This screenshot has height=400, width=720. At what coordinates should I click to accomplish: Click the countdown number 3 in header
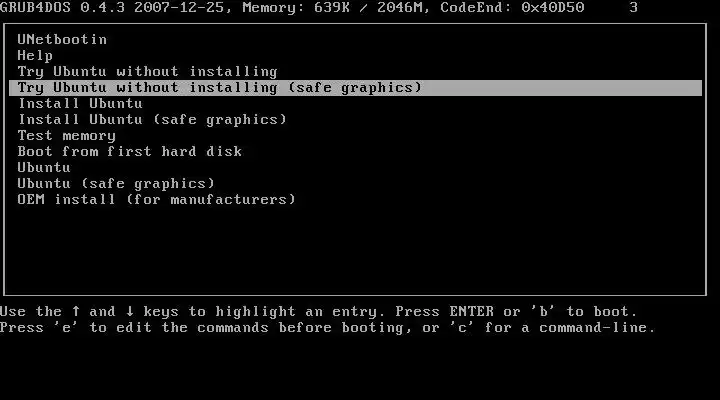click(x=634, y=8)
